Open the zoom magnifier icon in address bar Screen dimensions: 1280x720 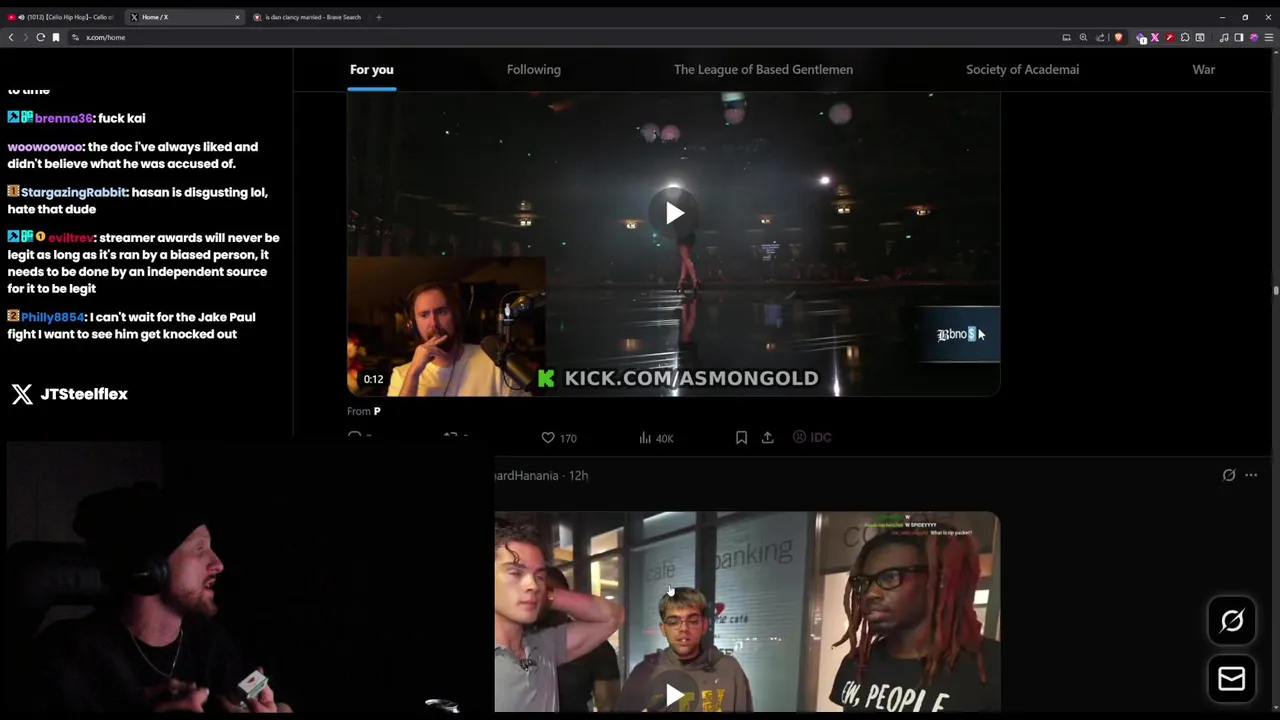(1083, 37)
